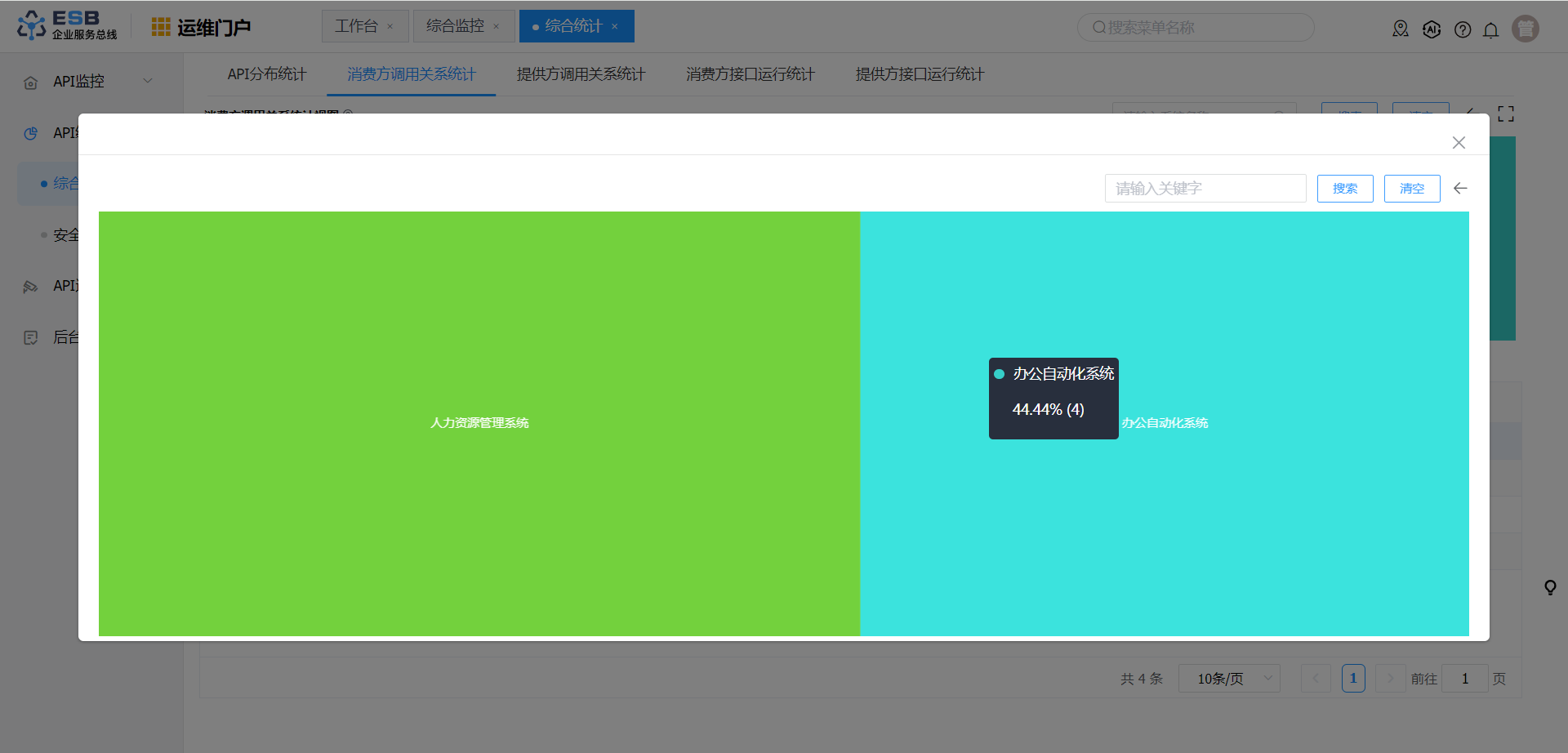Click the help question mark icon
1568x753 pixels.
tap(1463, 30)
